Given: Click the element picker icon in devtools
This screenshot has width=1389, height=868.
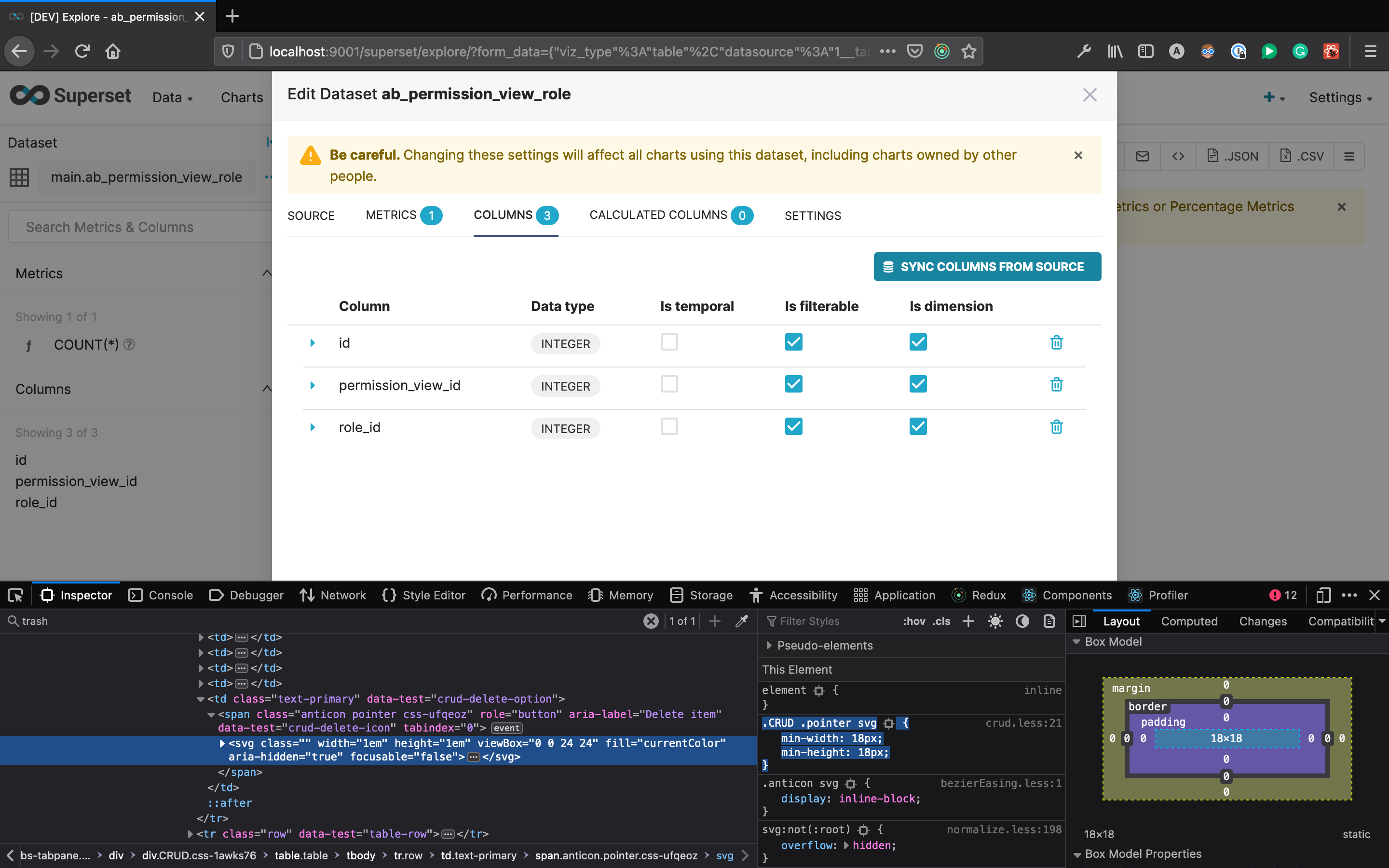Looking at the screenshot, I should (15, 596).
